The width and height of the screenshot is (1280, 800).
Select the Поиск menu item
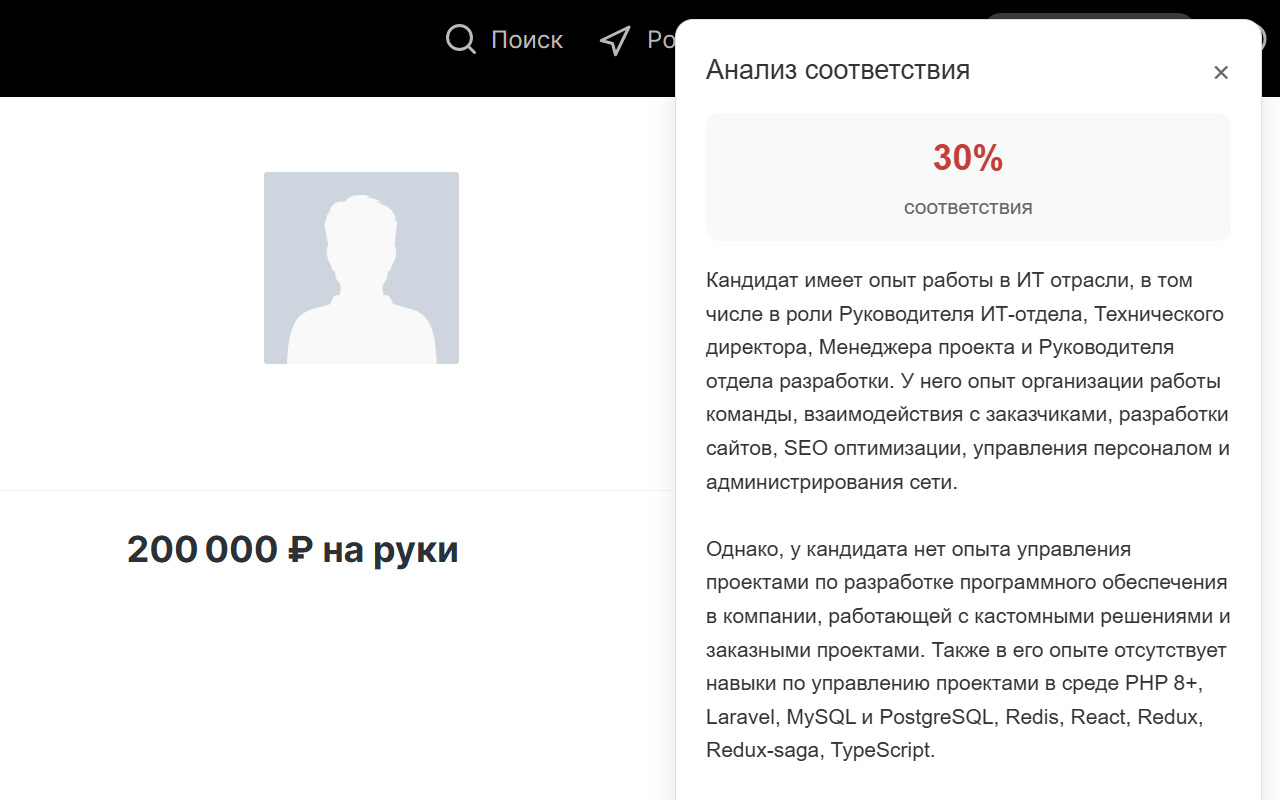526,39
